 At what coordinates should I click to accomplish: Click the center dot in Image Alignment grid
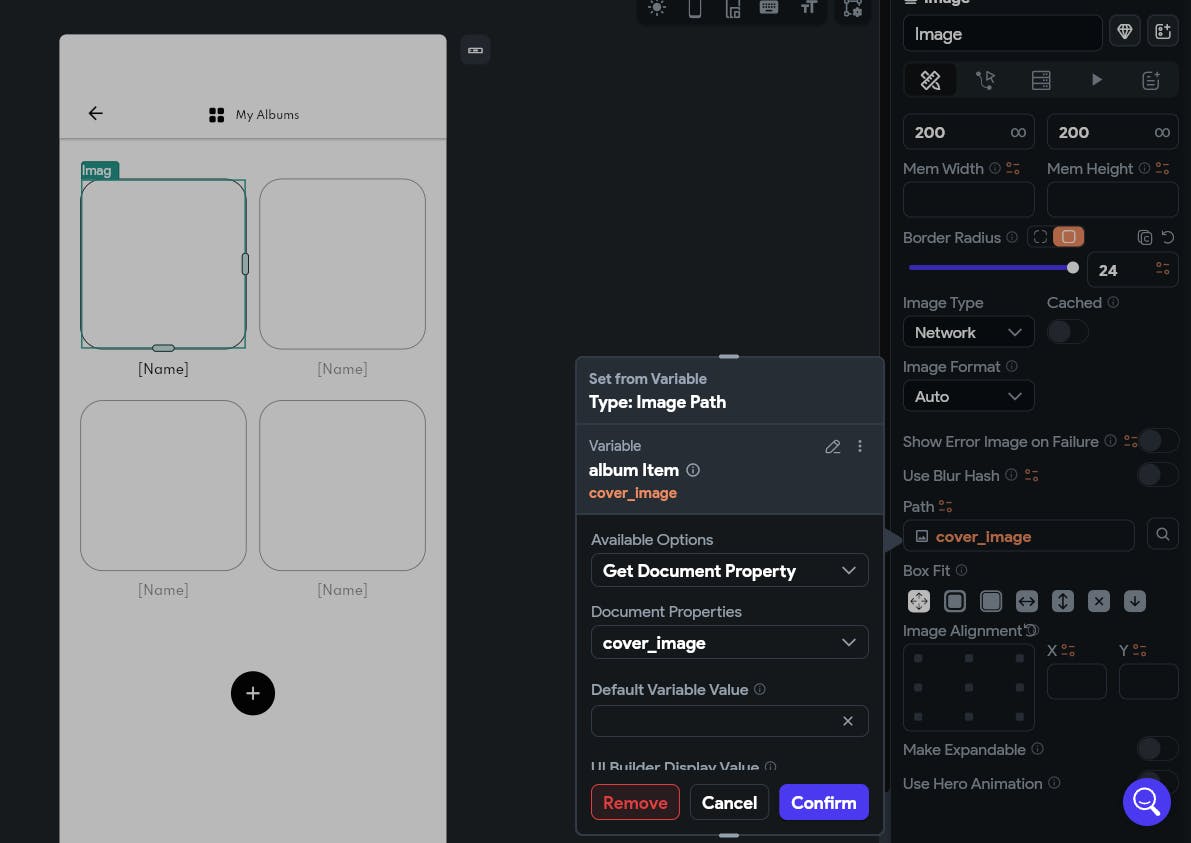click(x=968, y=687)
